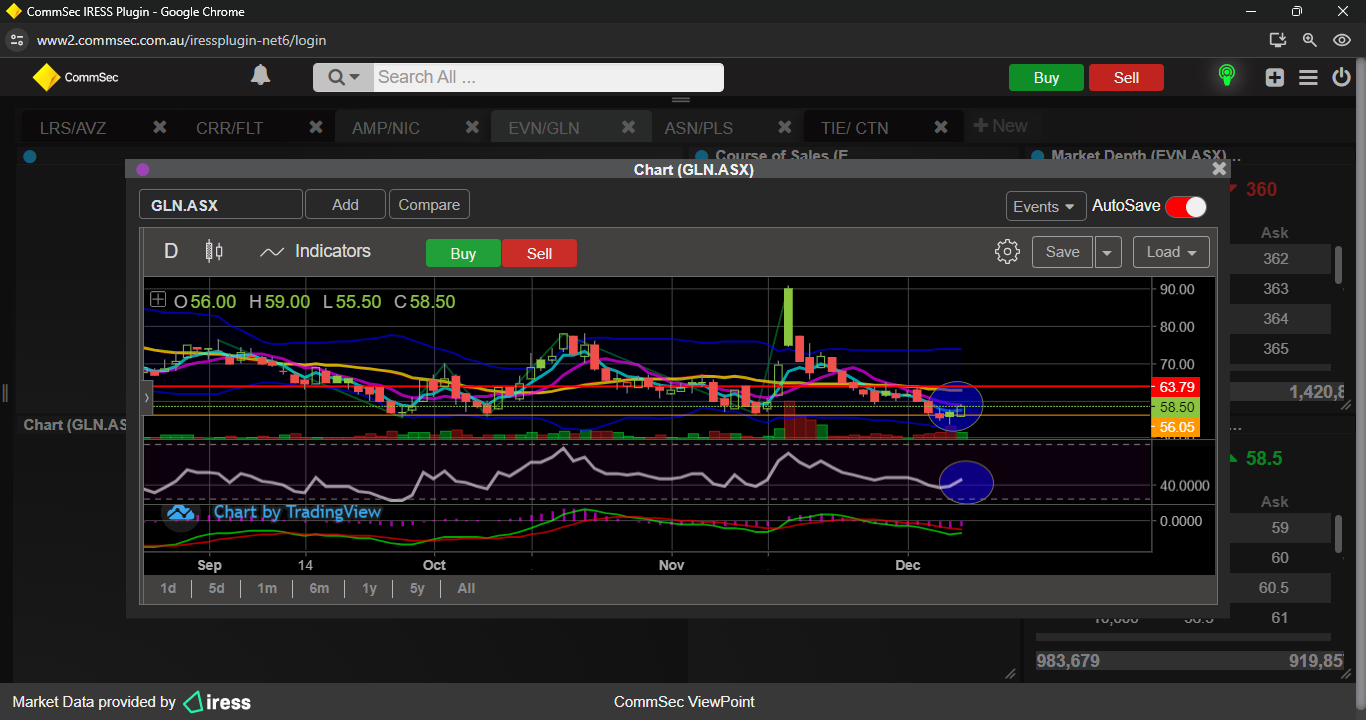Open dropdown arrow next to Save
The height and width of the screenshot is (720, 1366).
tap(1107, 252)
